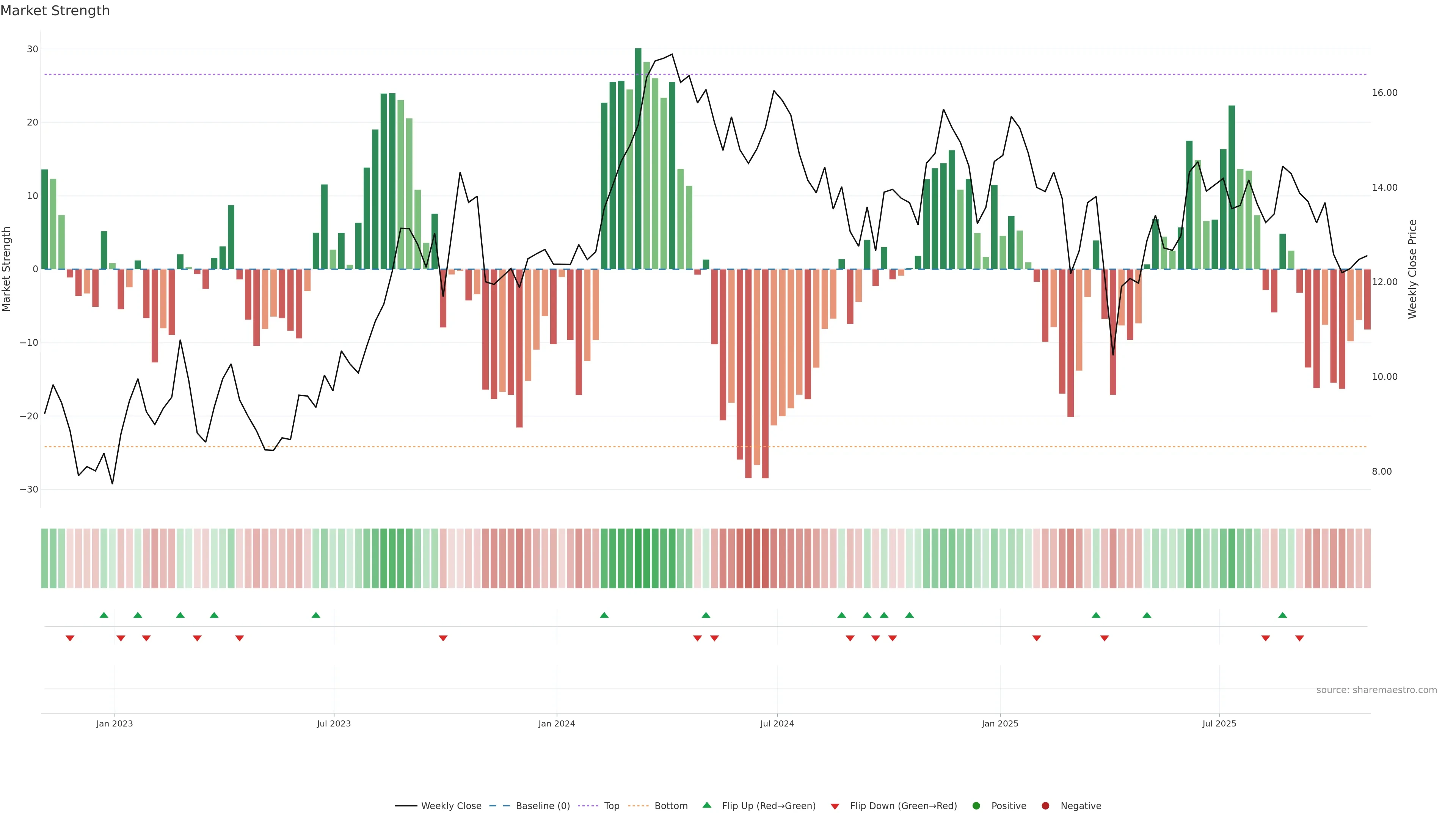Click Flip Down red triangle legend icon
Screen dimensions: 1456x819
pyautogui.click(x=835, y=806)
